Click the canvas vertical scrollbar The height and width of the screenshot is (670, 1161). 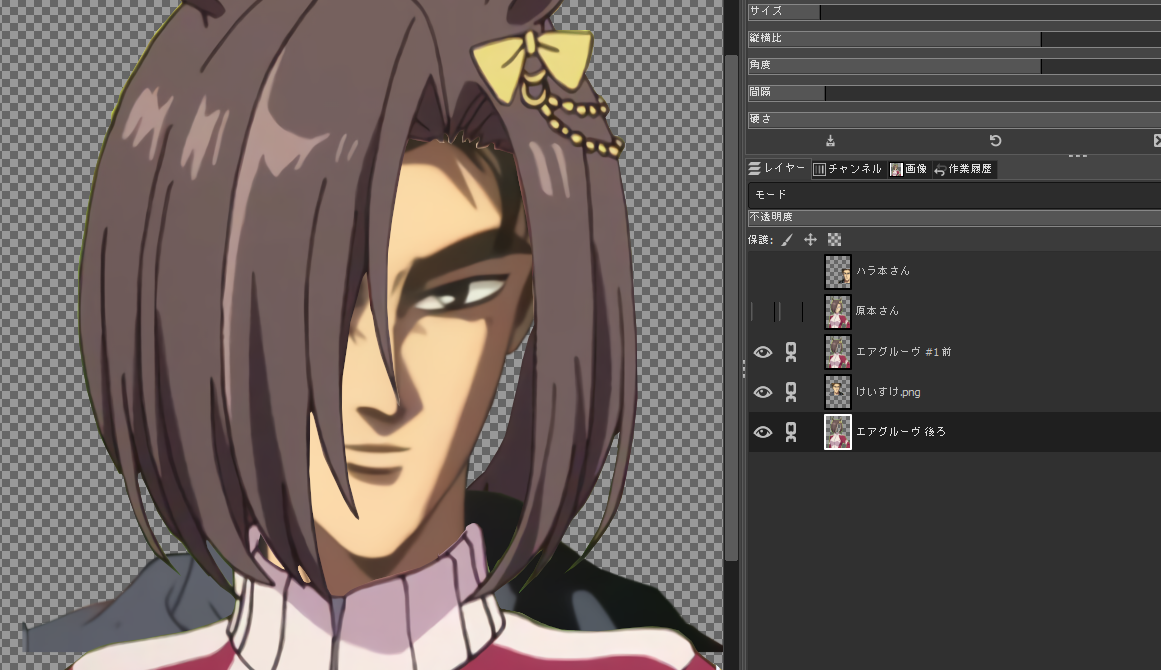[x=732, y=307]
